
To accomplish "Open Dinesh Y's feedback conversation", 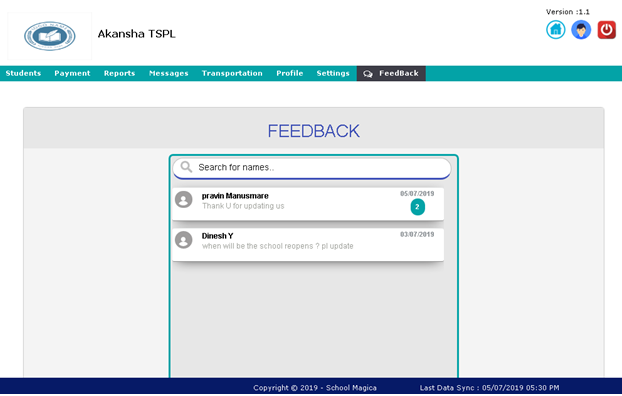I will click(x=308, y=244).
